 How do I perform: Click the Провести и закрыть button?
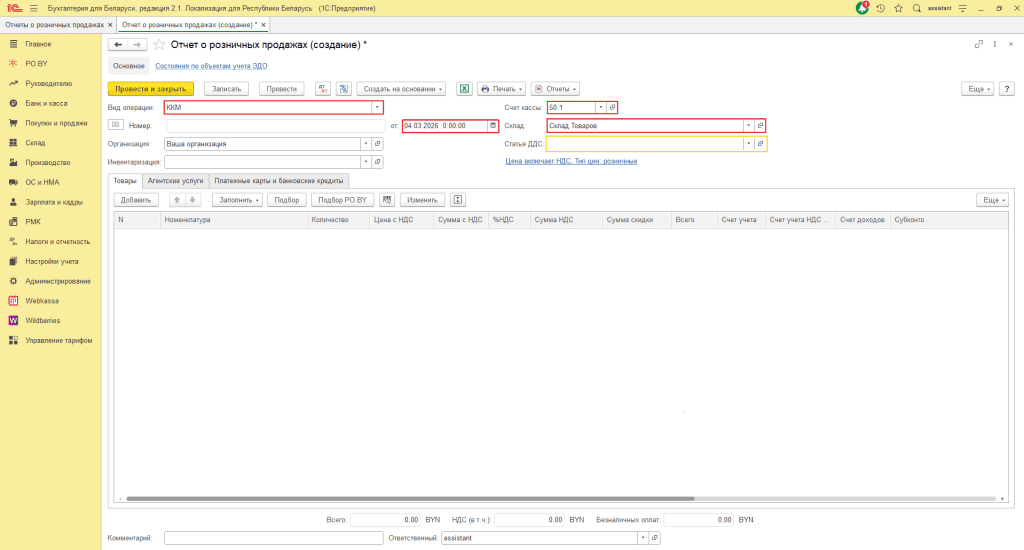point(150,89)
